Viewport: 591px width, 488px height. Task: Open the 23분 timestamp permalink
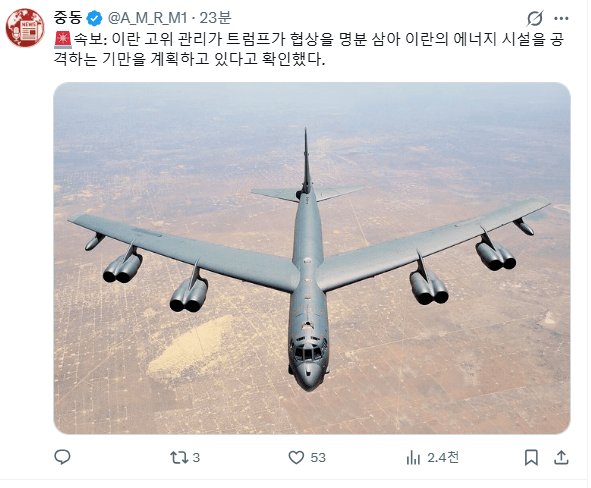(215, 18)
